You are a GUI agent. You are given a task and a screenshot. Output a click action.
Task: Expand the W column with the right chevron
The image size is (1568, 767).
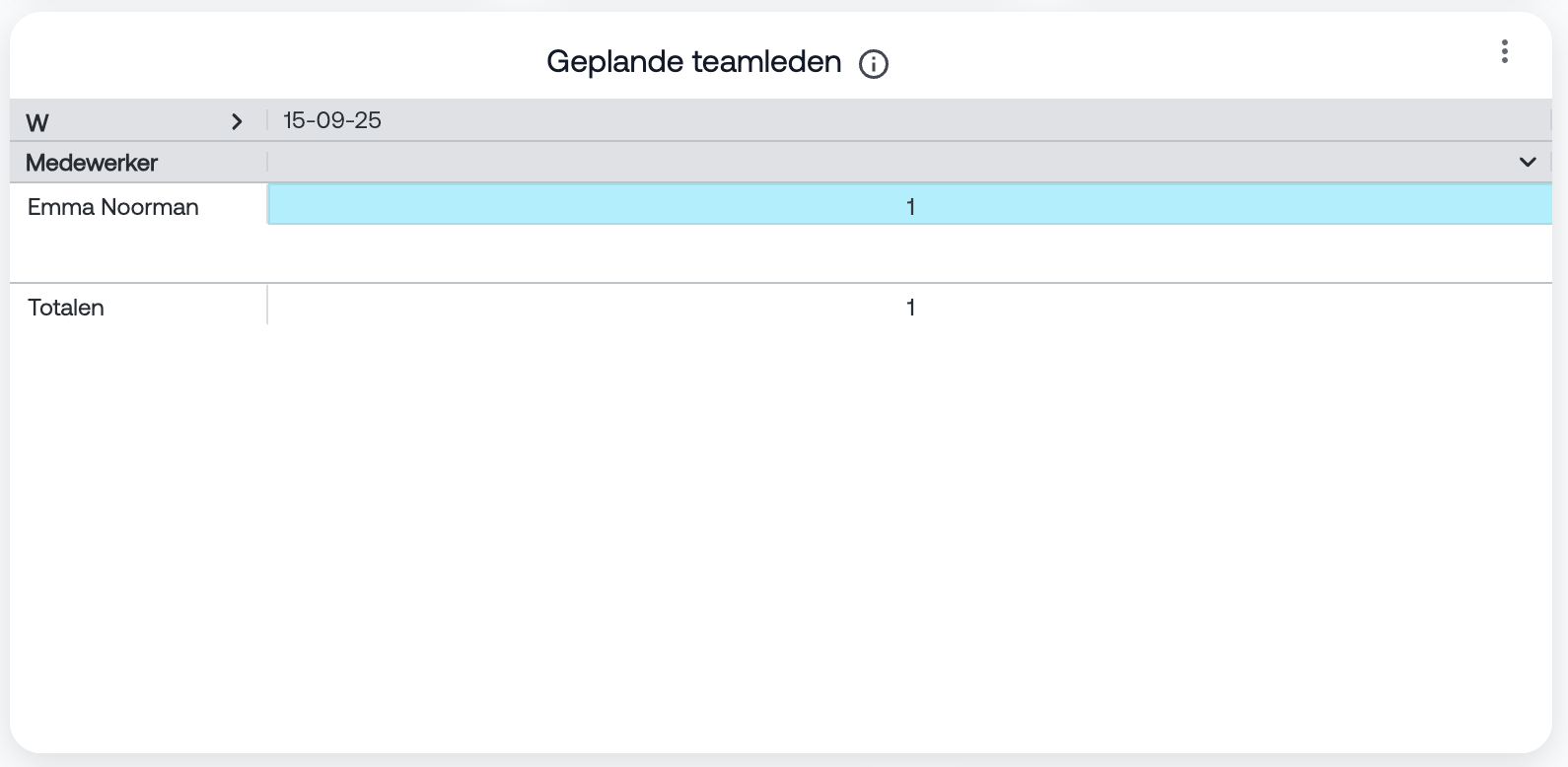pos(237,121)
